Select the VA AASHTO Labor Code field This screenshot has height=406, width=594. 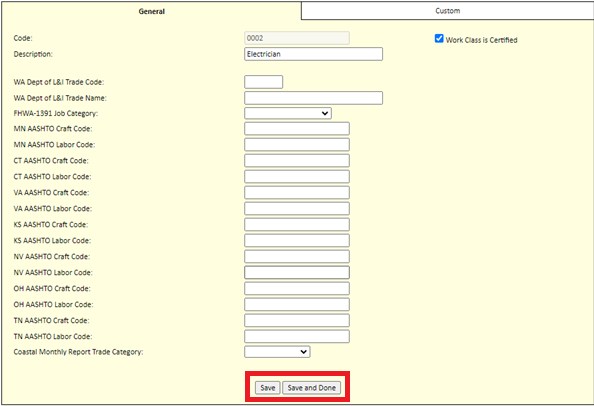[297, 209]
